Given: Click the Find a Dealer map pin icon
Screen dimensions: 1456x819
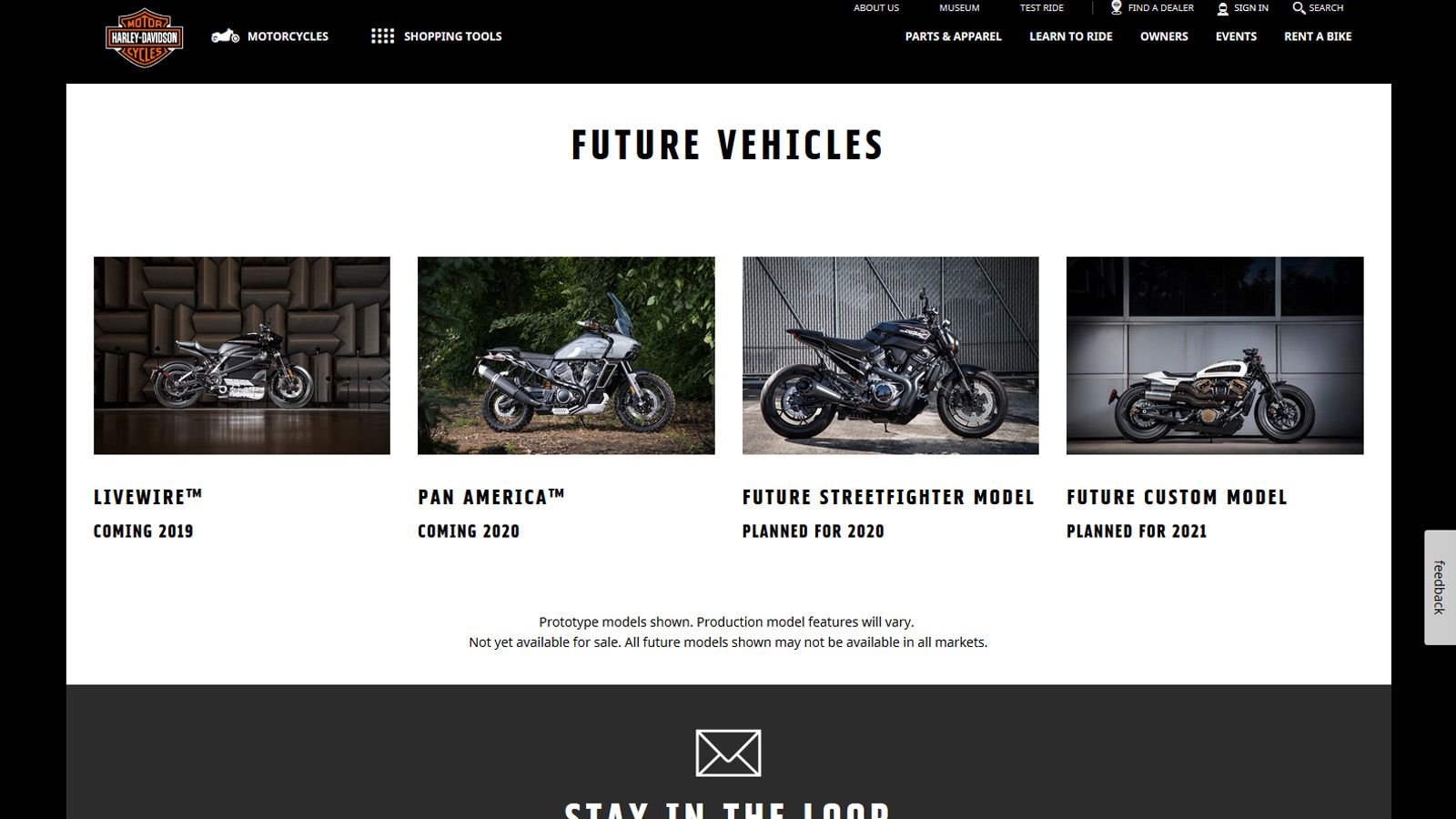Looking at the screenshot, I should 1116,7.
